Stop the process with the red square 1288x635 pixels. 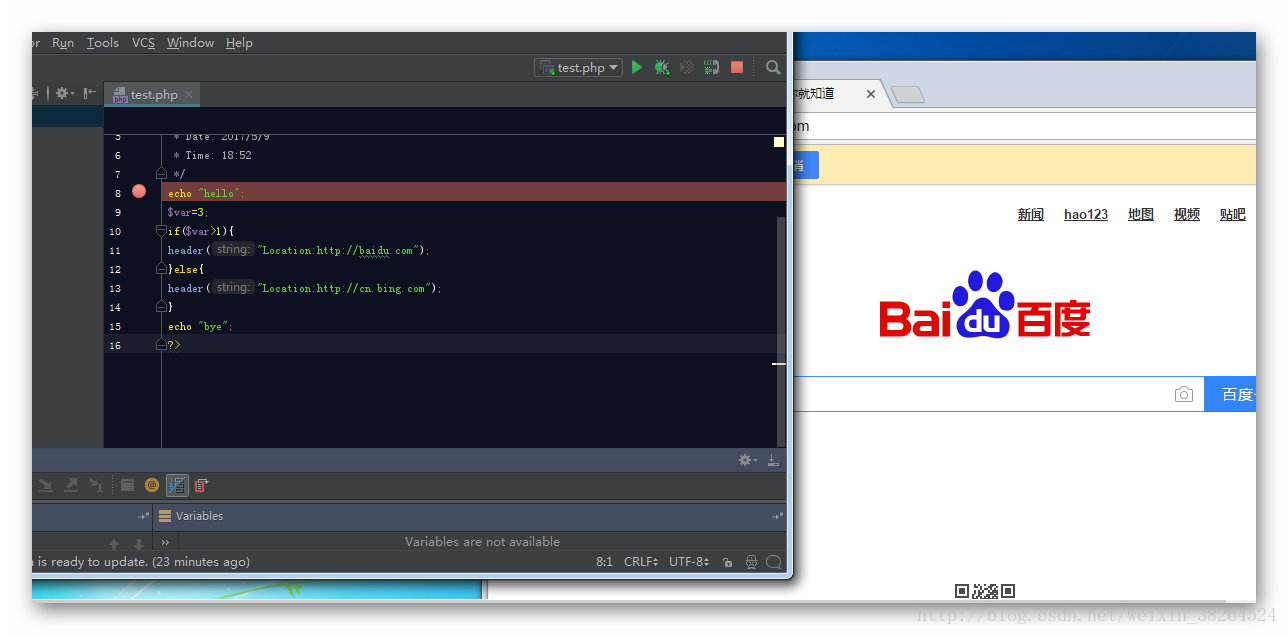pos(737,67)
